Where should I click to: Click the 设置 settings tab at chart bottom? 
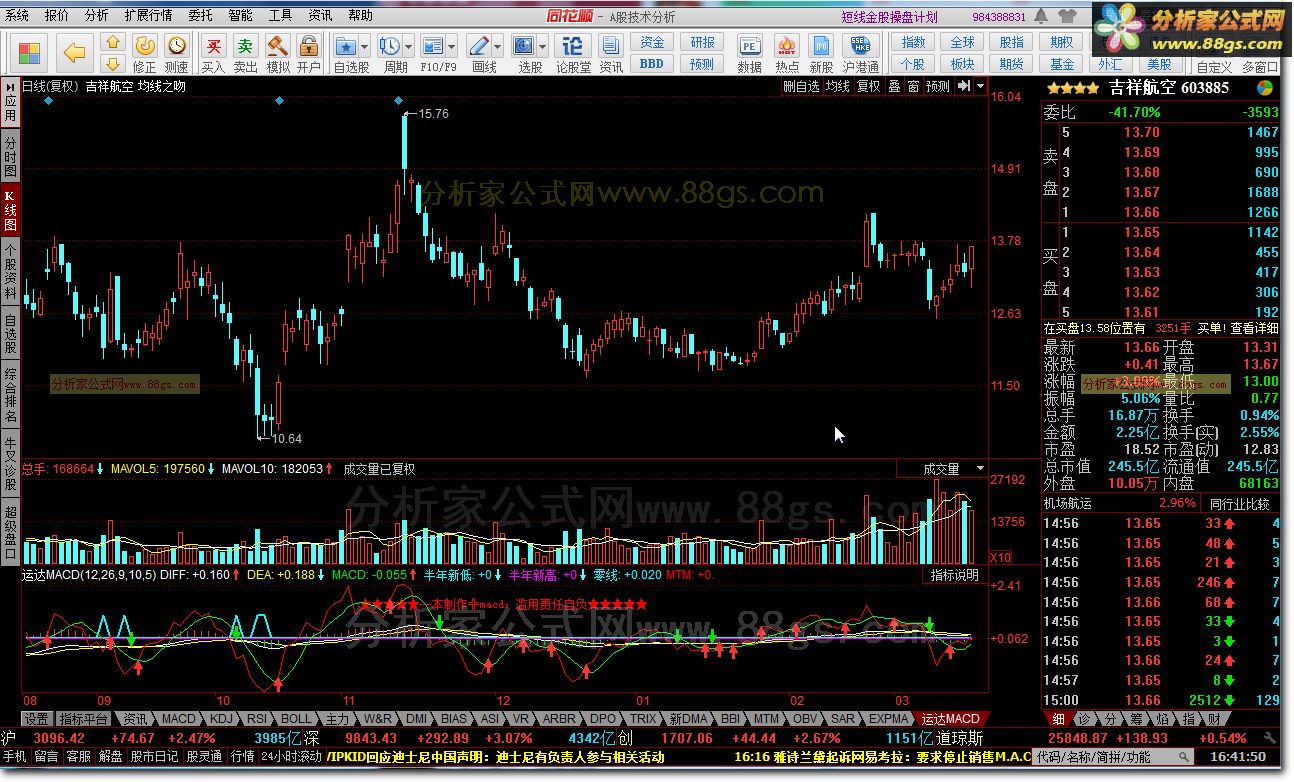(x=37, y=719)
